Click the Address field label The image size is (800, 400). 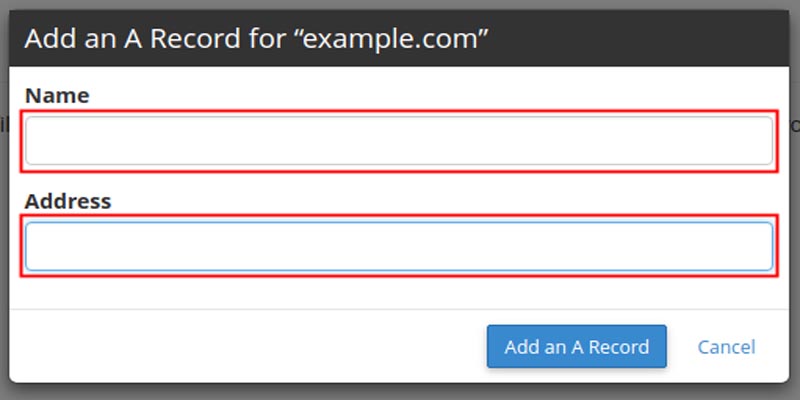tap(68, 201)
